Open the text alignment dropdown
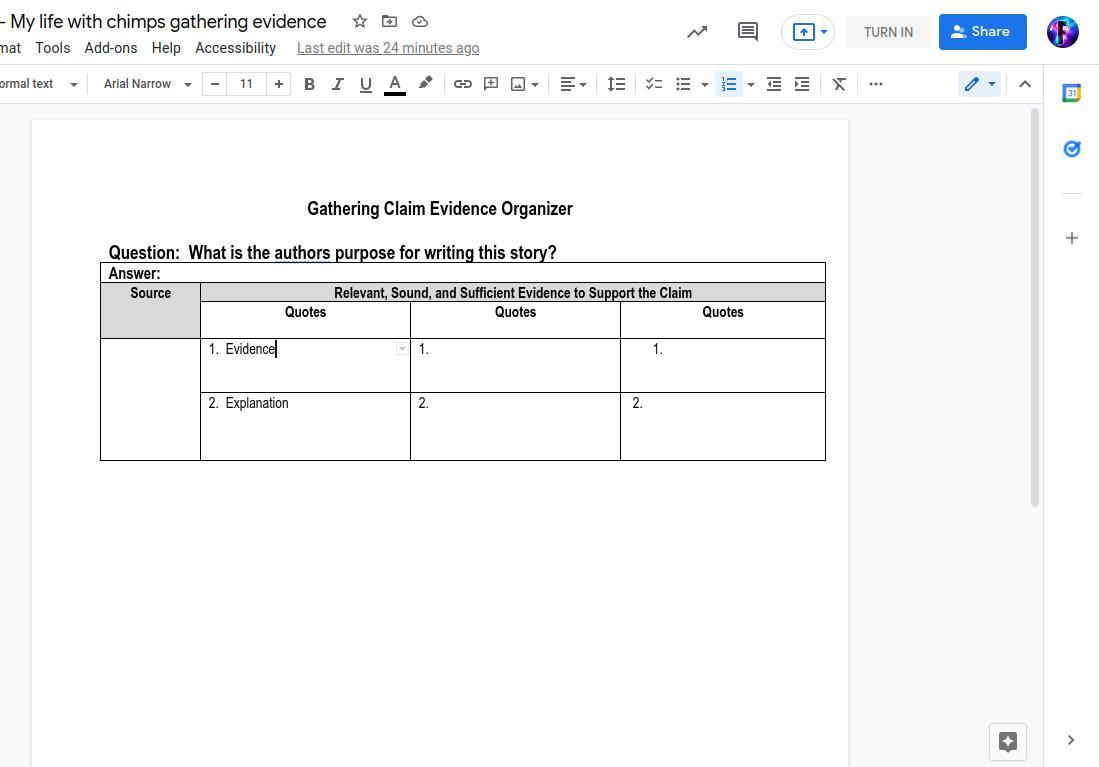 point(573,84)
